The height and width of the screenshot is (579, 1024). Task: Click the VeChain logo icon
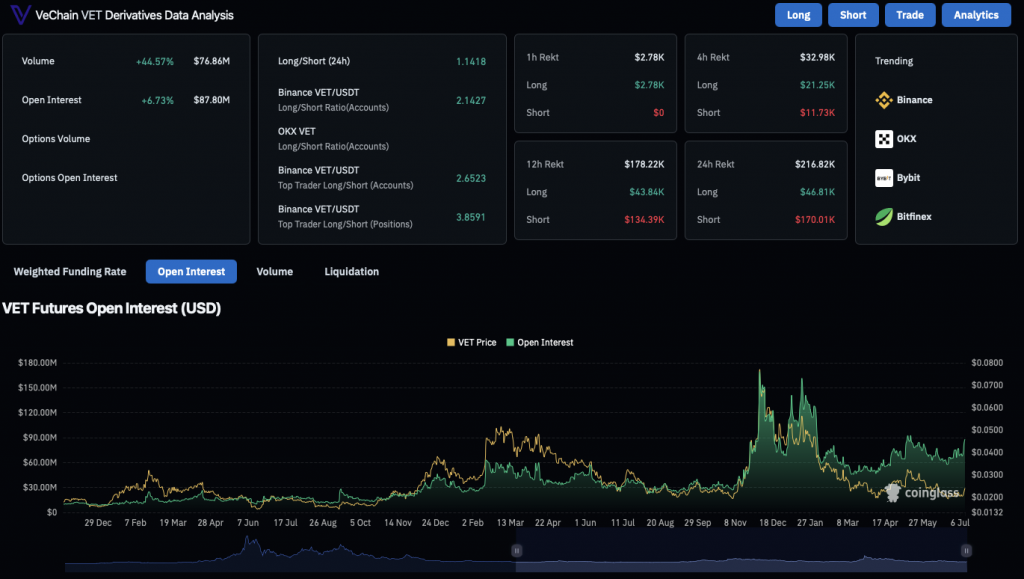pos(17,15)
